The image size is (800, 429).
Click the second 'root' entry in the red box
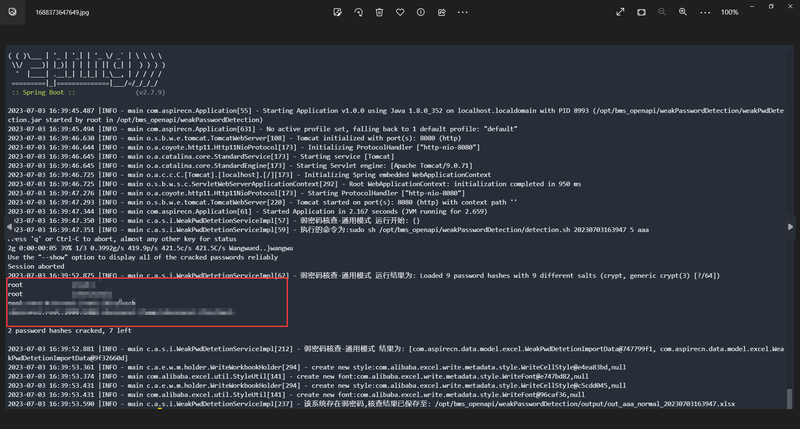click(15, 294)
